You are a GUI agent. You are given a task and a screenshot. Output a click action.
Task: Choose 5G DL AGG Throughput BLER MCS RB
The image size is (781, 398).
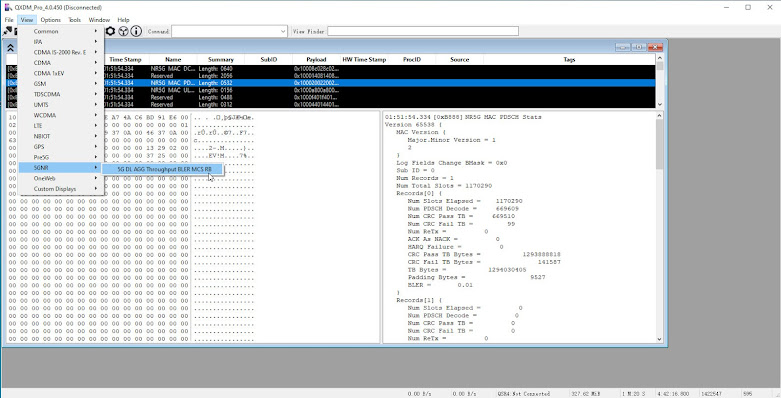pyautogui.click(x=163, y=169)
